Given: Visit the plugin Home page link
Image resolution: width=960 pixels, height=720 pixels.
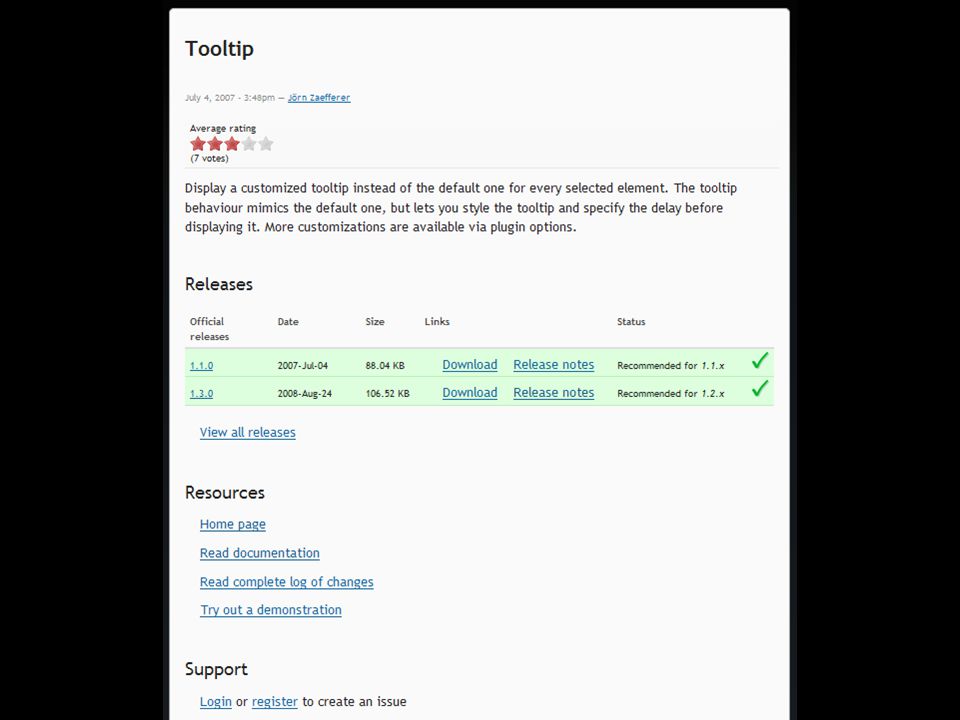Looking at the screenshot, I should (x=233, y=525).
